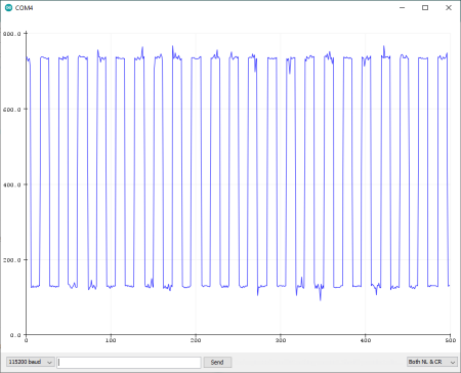
Task: Focus the serial message input field
Action: (x=129, y=362)
